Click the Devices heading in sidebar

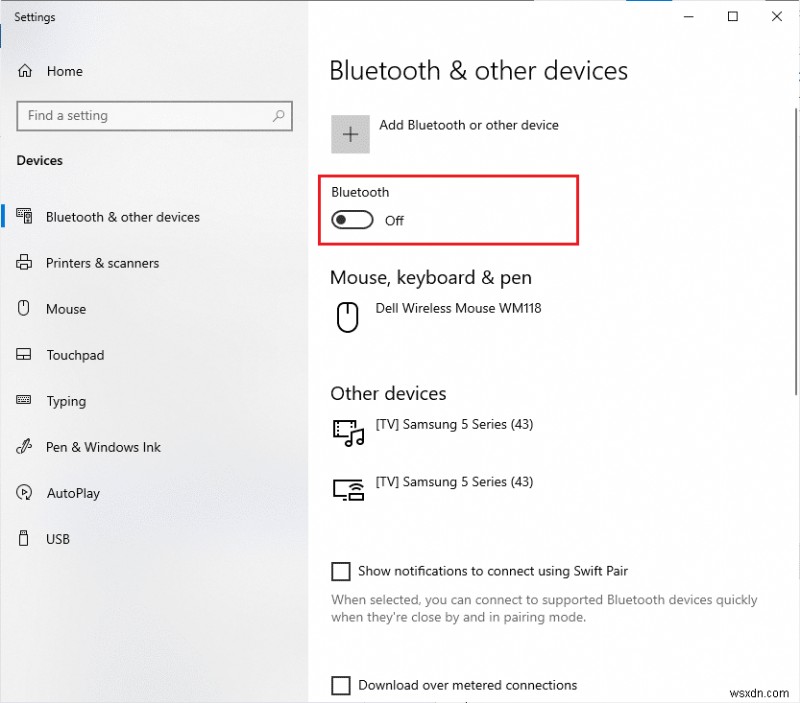point(38,160)
